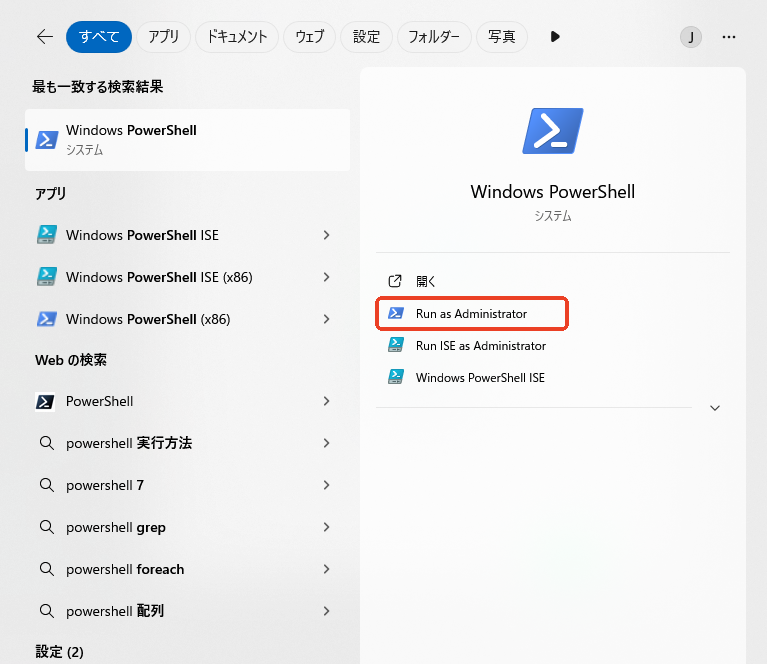Open the PowerShell web search result
This screenshot has height=664, width=767.
(100, 401)
